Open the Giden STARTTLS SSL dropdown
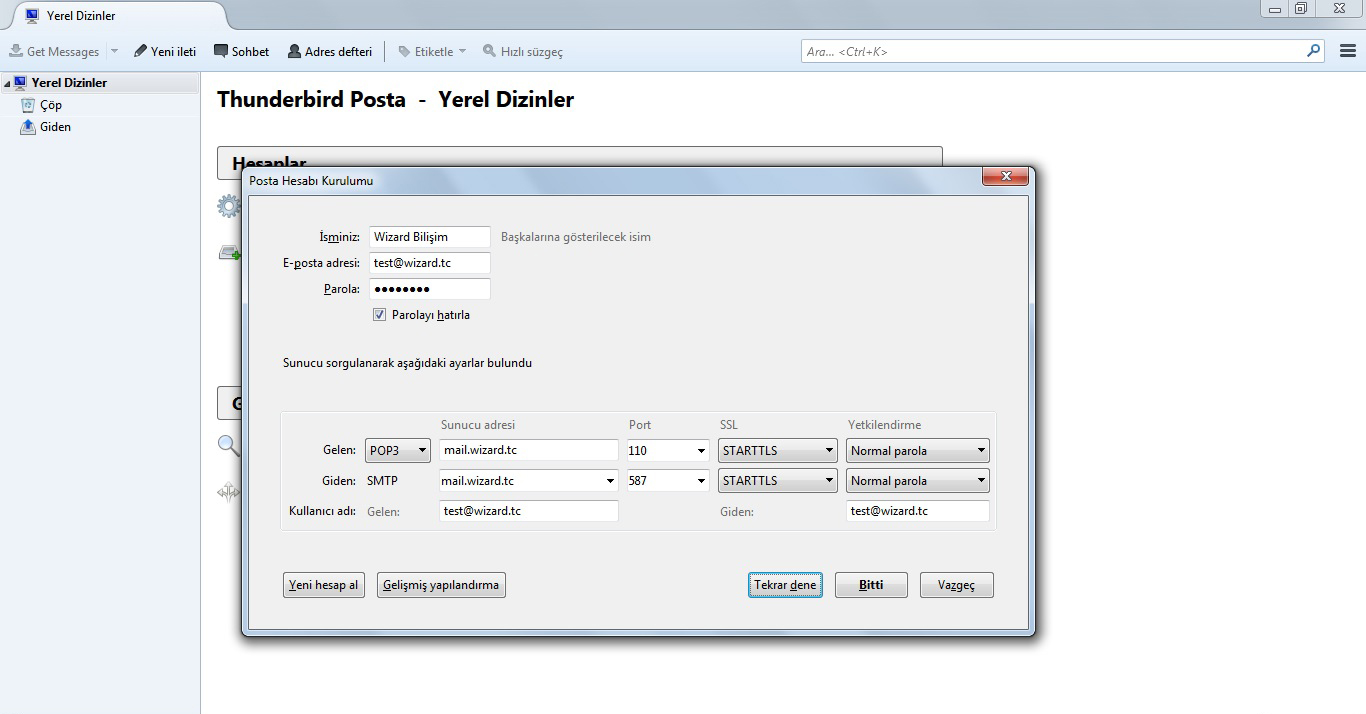1366x714 pixels. point(778,481)
